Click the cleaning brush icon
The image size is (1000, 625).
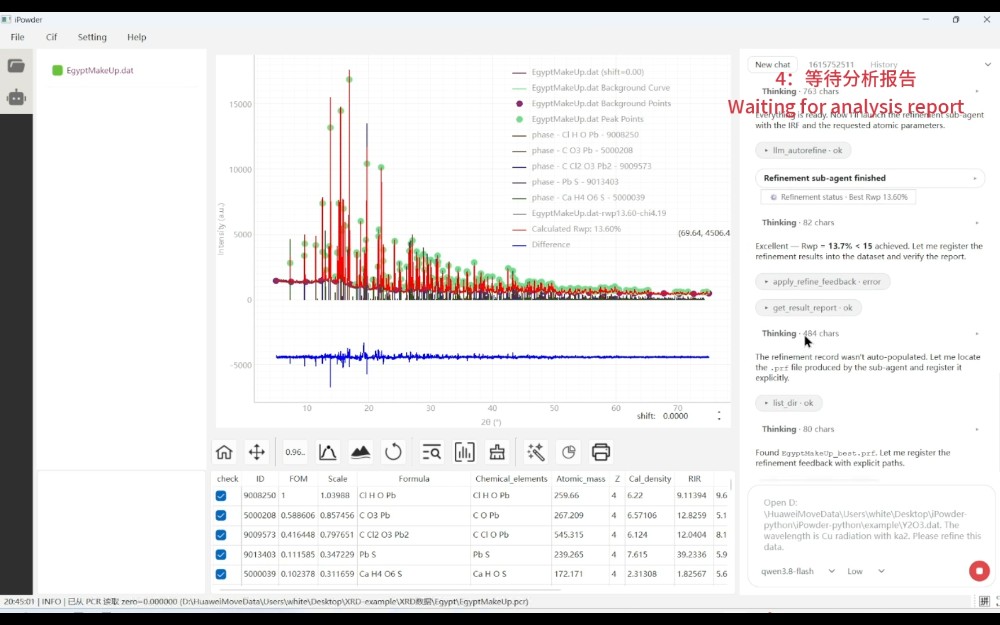(497, 452)
